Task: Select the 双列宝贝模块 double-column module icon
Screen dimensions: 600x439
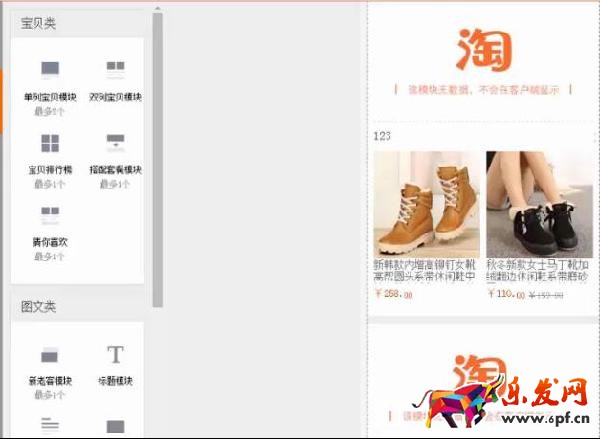Action: click(x=115, y=70)
